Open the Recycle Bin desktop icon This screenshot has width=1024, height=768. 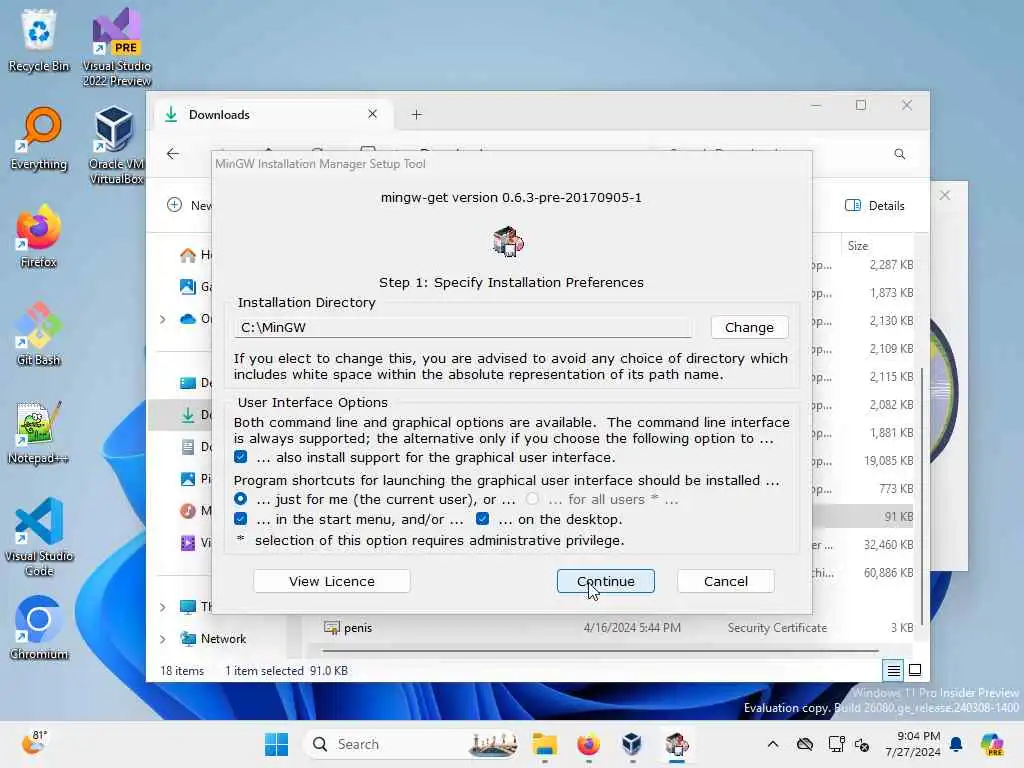(39, 39)
